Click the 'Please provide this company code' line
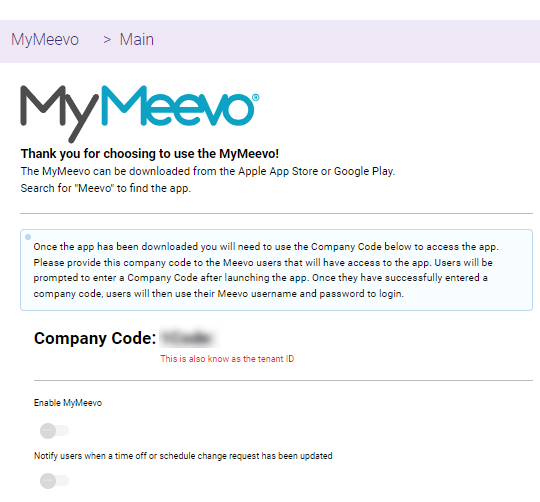540x502 pixels. click(x=263, y=263)
